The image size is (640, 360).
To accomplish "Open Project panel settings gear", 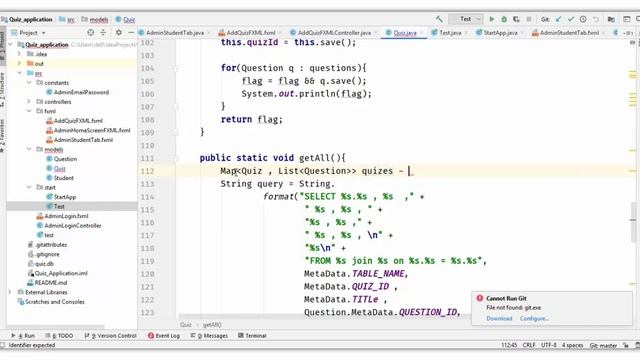I will click(x=118, y=32).
